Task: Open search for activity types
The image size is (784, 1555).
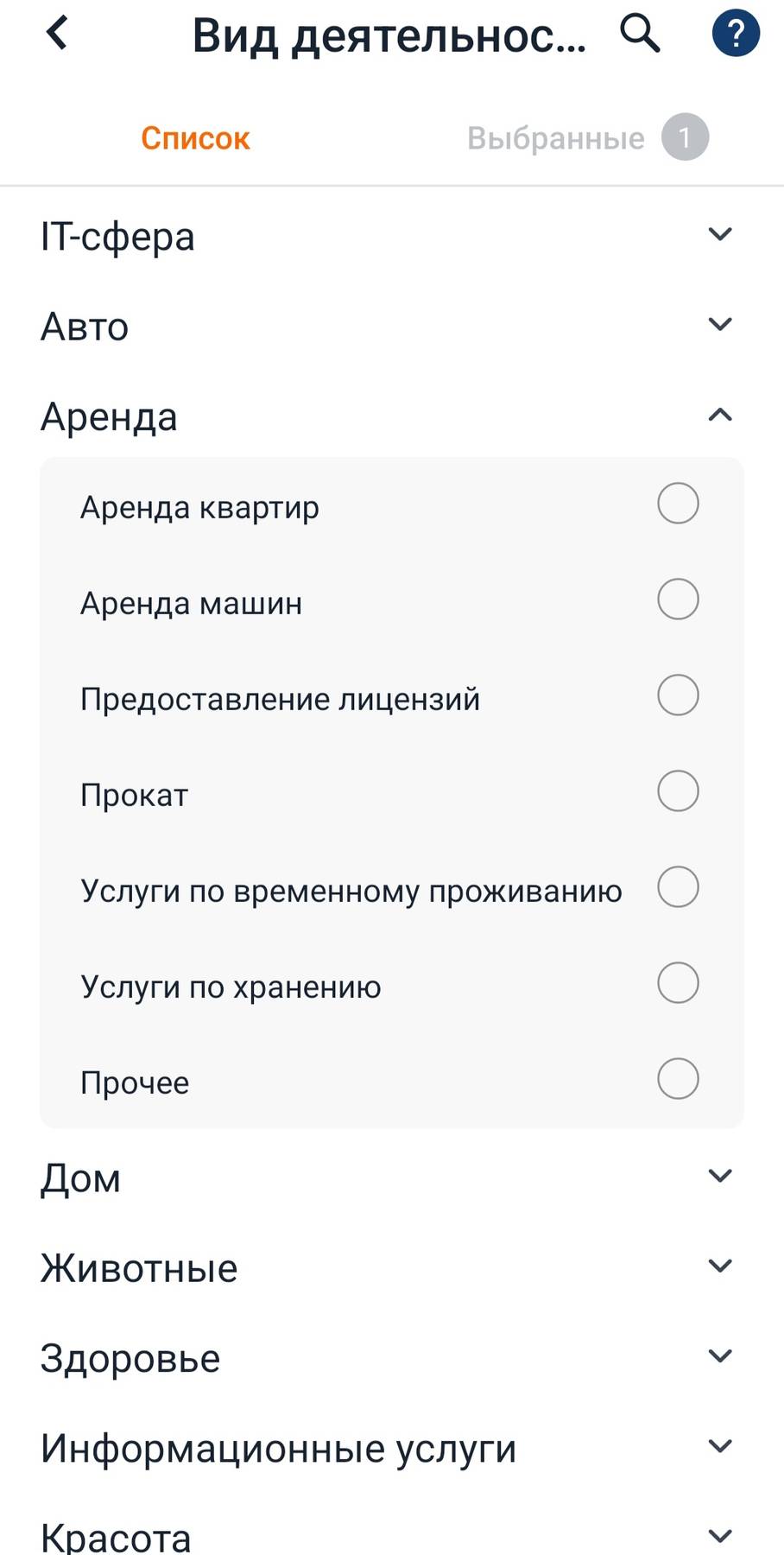Action: pyautogui.click(x=640, y=35)
